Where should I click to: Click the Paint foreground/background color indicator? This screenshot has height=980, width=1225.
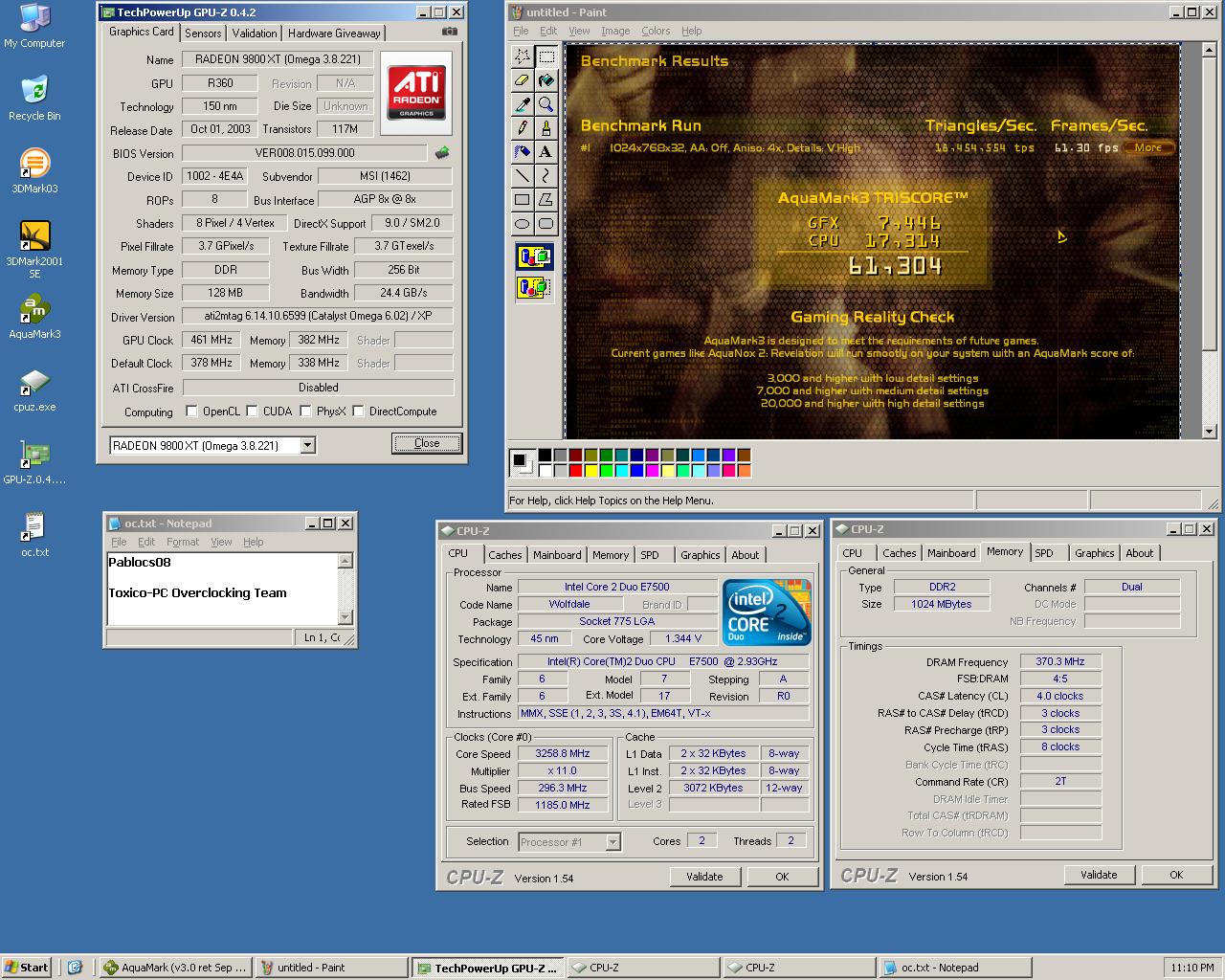(522, 462)
